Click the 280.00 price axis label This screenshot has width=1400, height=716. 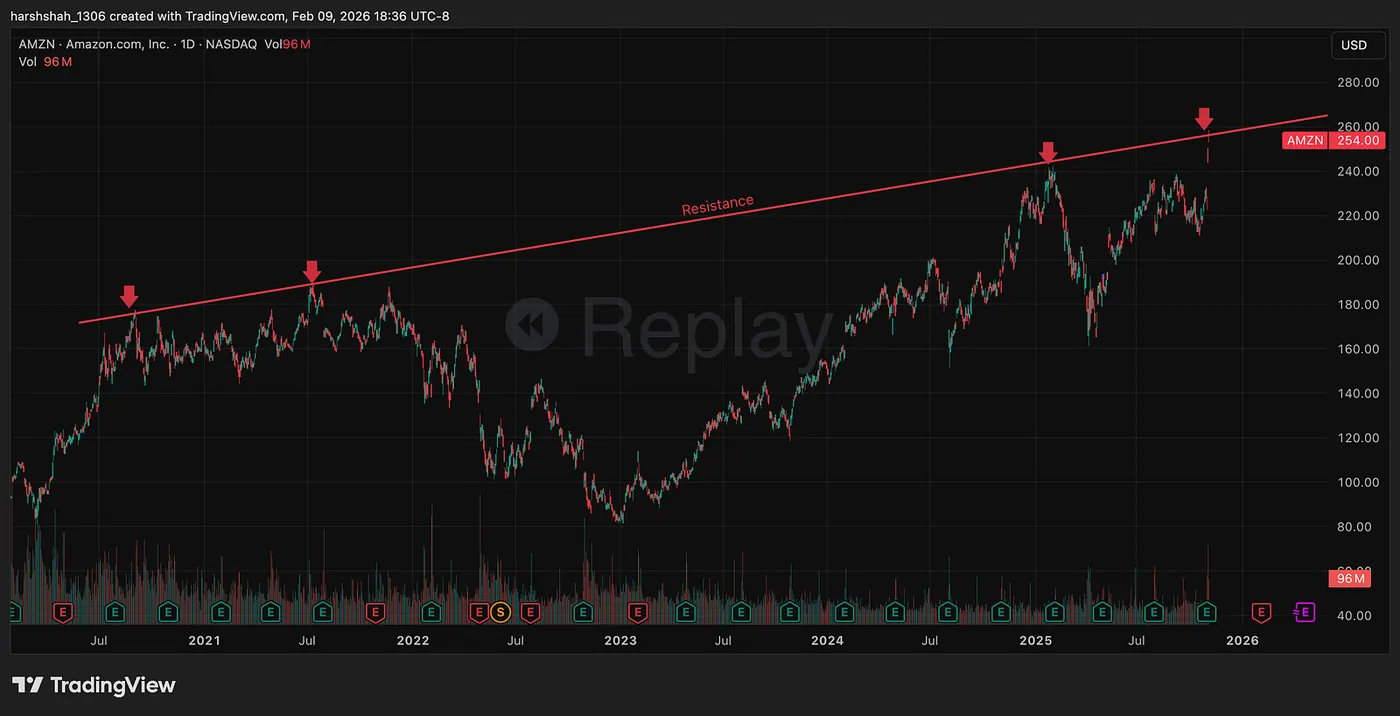tap(1359, 82)
